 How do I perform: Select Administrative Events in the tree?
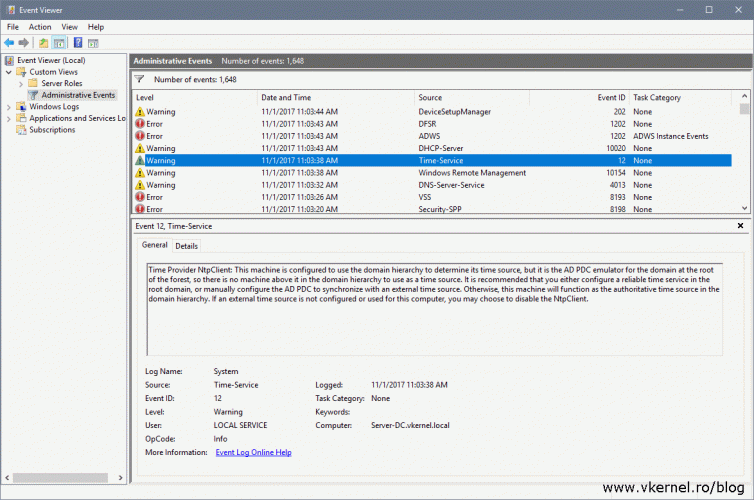[x=78, y=95]
